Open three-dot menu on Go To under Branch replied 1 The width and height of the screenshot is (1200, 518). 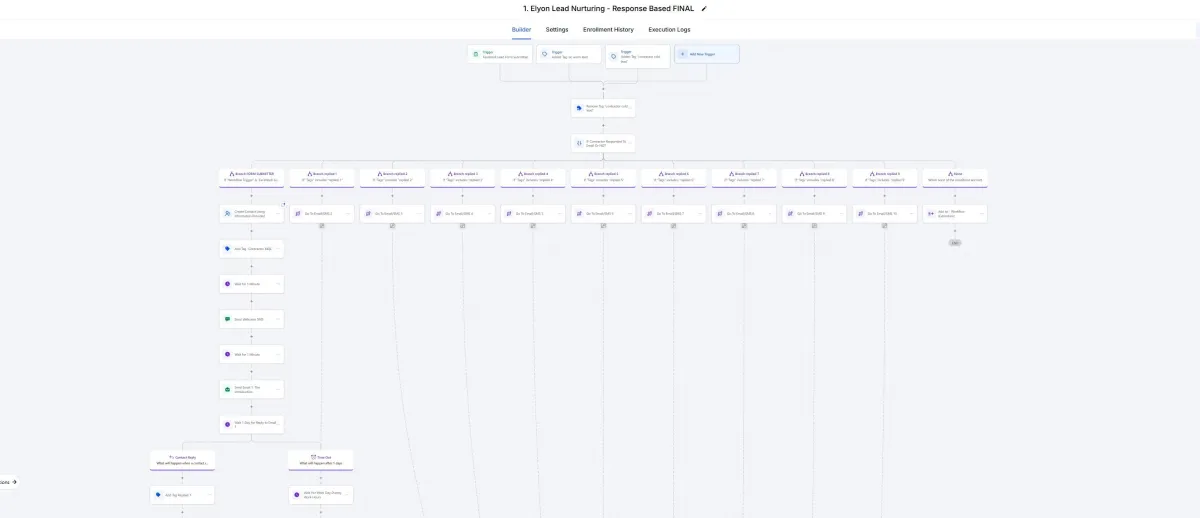coord(348,213)
